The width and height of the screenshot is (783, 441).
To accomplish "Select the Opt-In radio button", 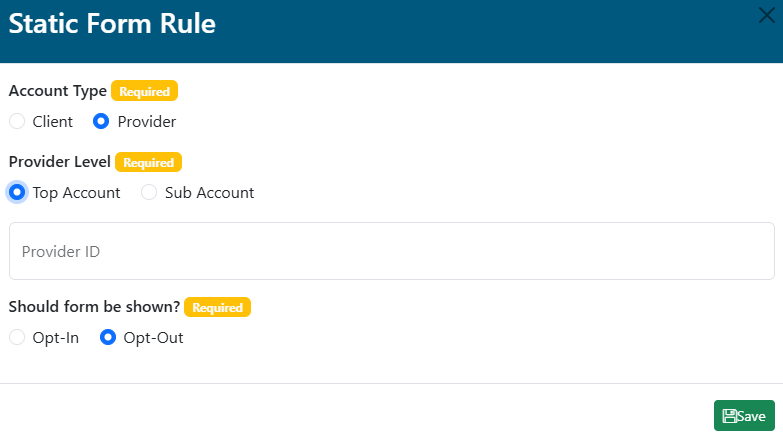I will pyautogui.click(x=17, y=338).
